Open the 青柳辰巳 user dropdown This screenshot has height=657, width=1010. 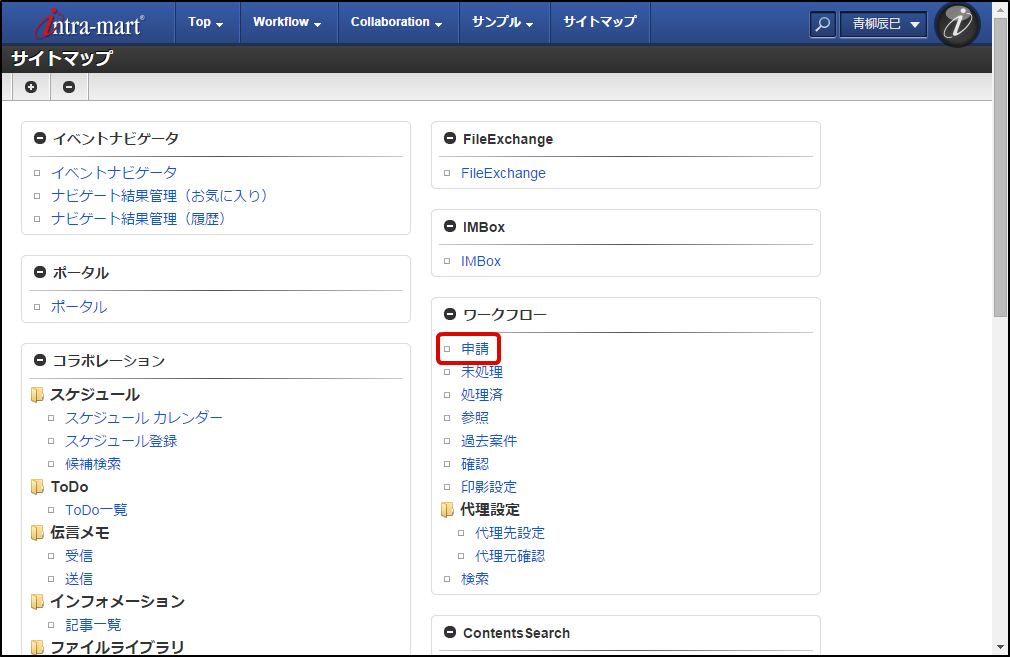point(883,24)
